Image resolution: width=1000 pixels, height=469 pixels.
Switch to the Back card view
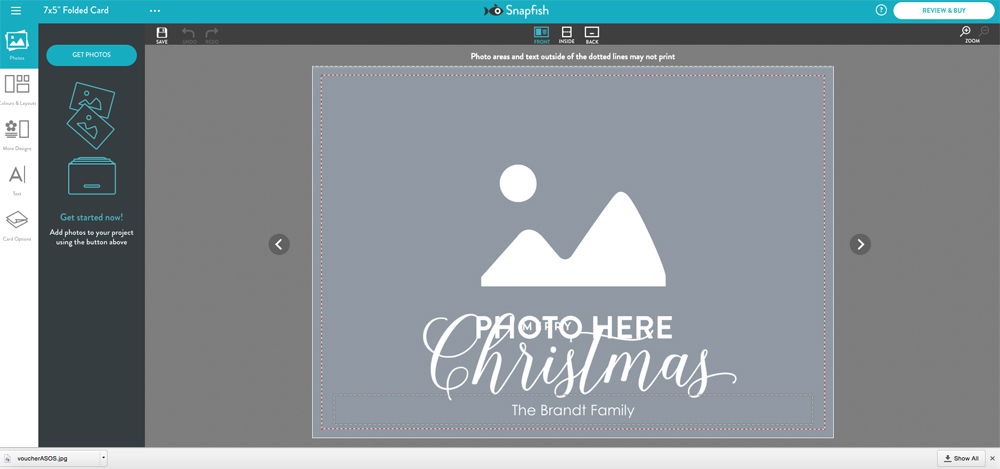point(592,35)
